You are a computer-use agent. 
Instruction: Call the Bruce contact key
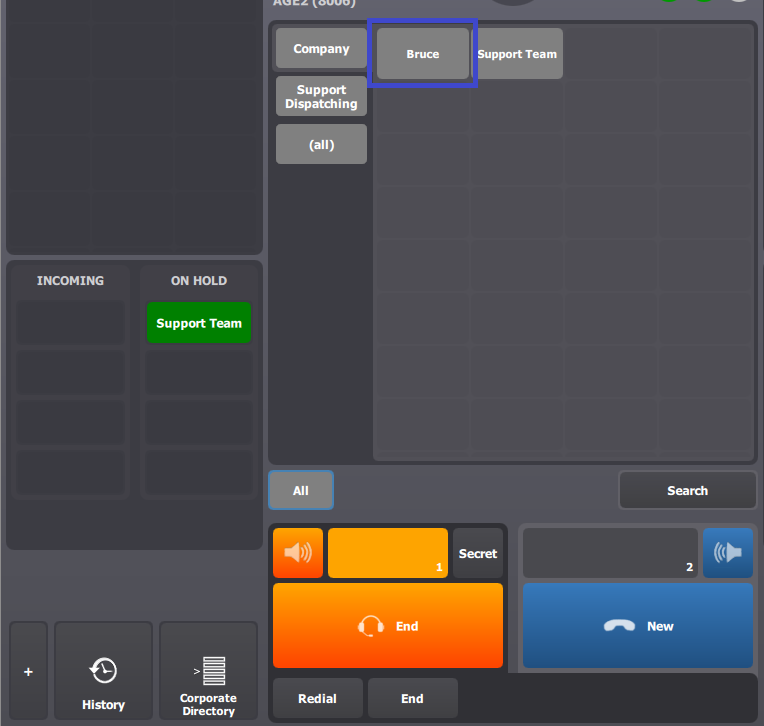422,54
